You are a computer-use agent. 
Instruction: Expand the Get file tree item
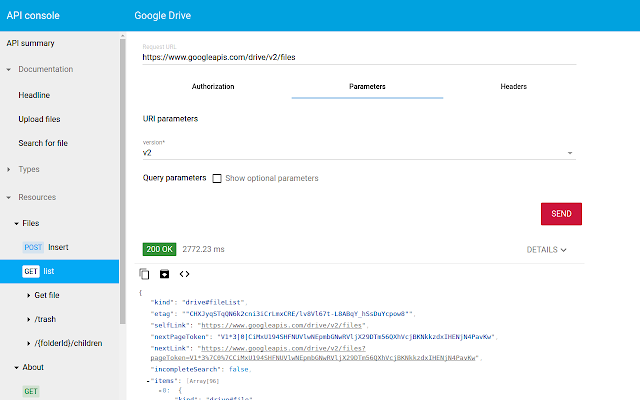(x=29, y=296)
